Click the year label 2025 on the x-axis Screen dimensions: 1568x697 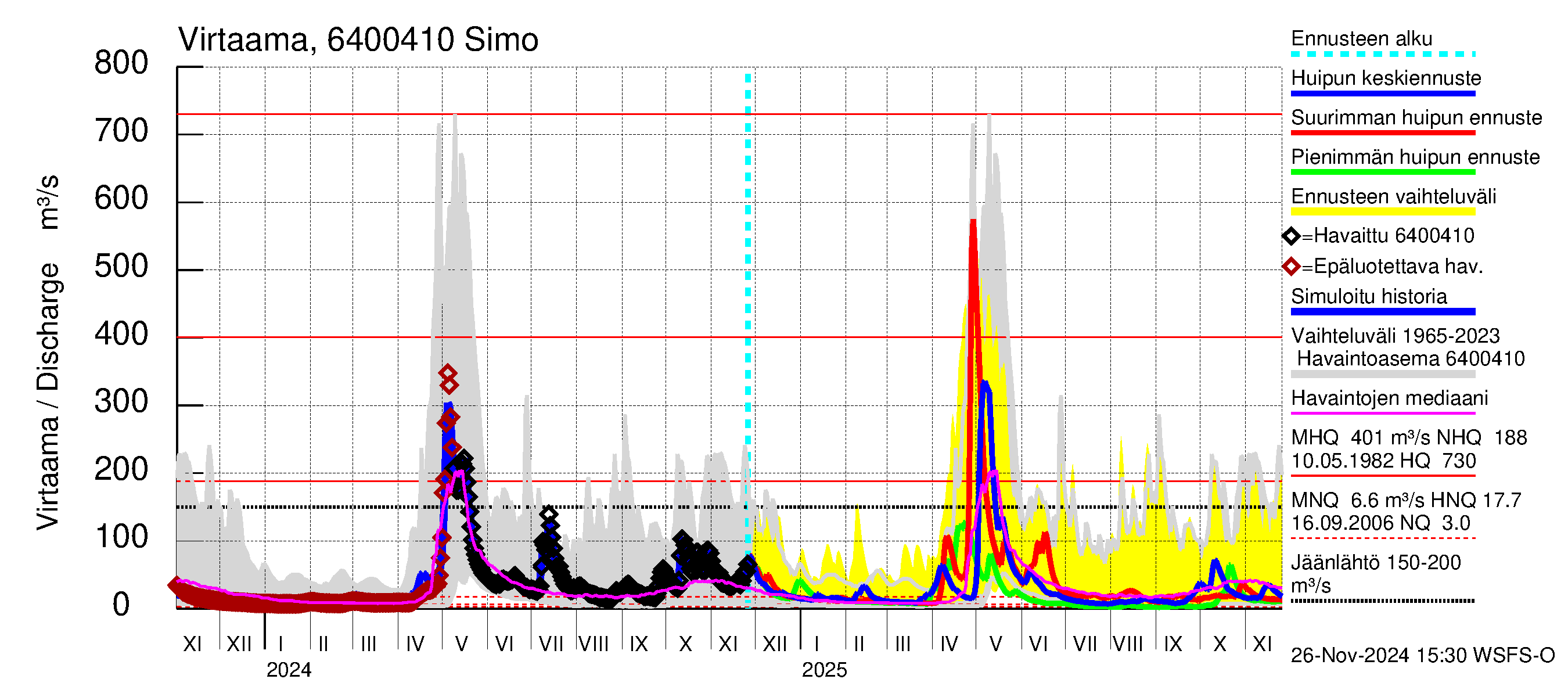tap(824, 670)
